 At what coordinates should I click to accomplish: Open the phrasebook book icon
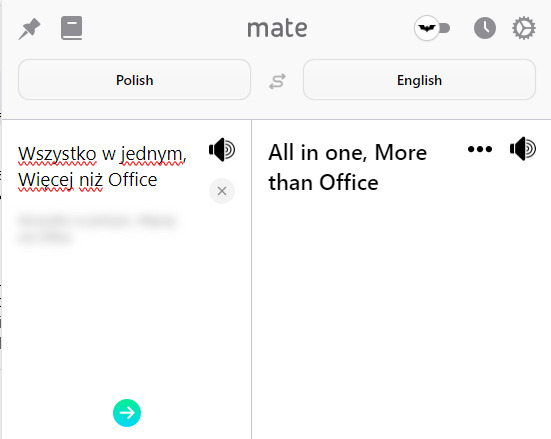pos(72,28)
